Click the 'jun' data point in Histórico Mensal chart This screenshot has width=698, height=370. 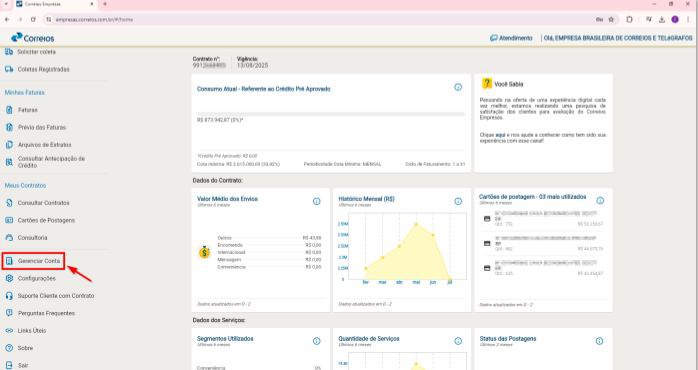(x=433, y=235)
